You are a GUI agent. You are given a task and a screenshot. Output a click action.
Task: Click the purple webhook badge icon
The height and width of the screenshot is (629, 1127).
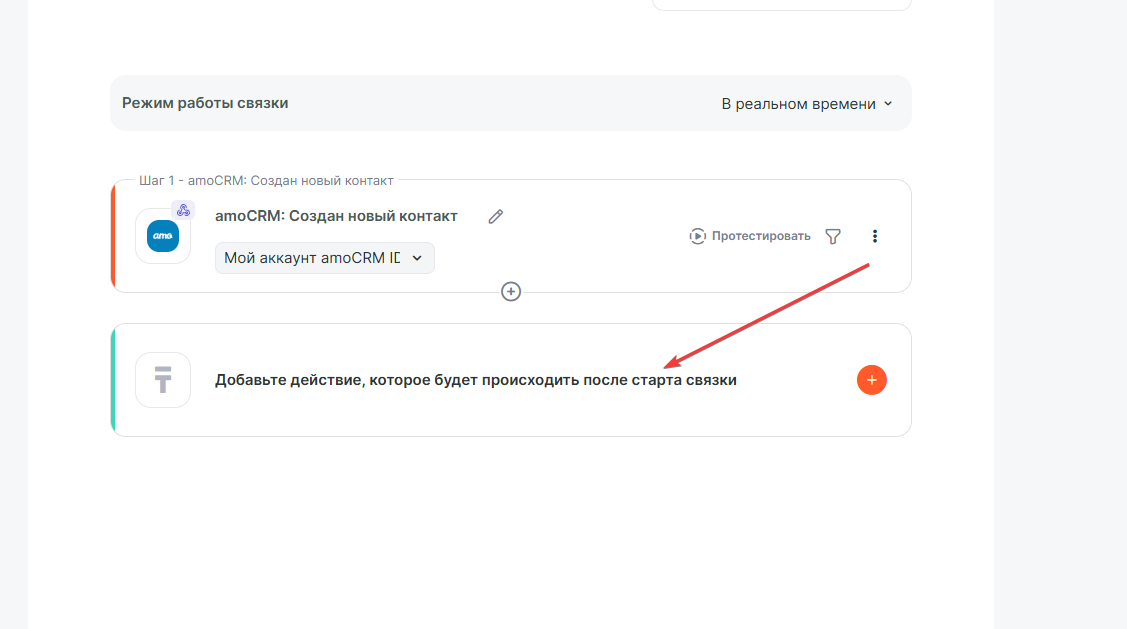182,210
